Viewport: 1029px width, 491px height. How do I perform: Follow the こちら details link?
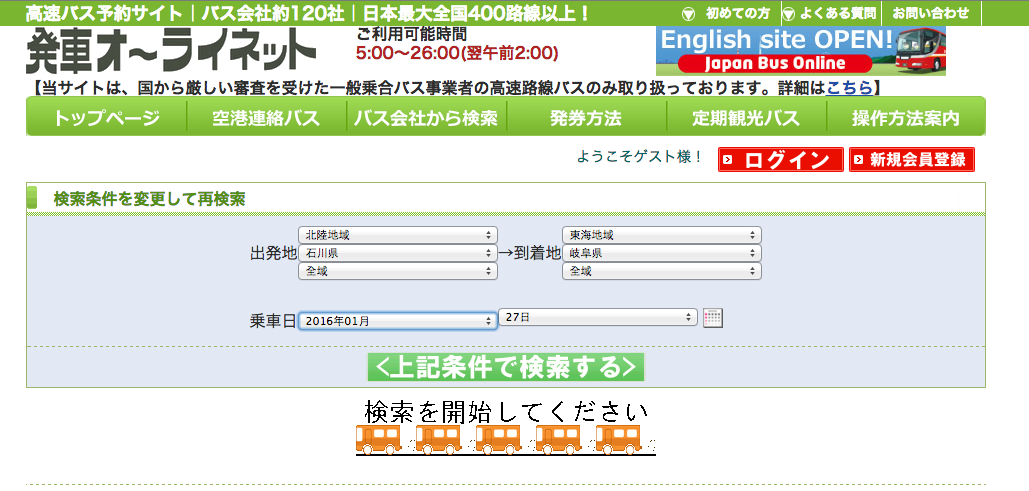coord(849,87)
